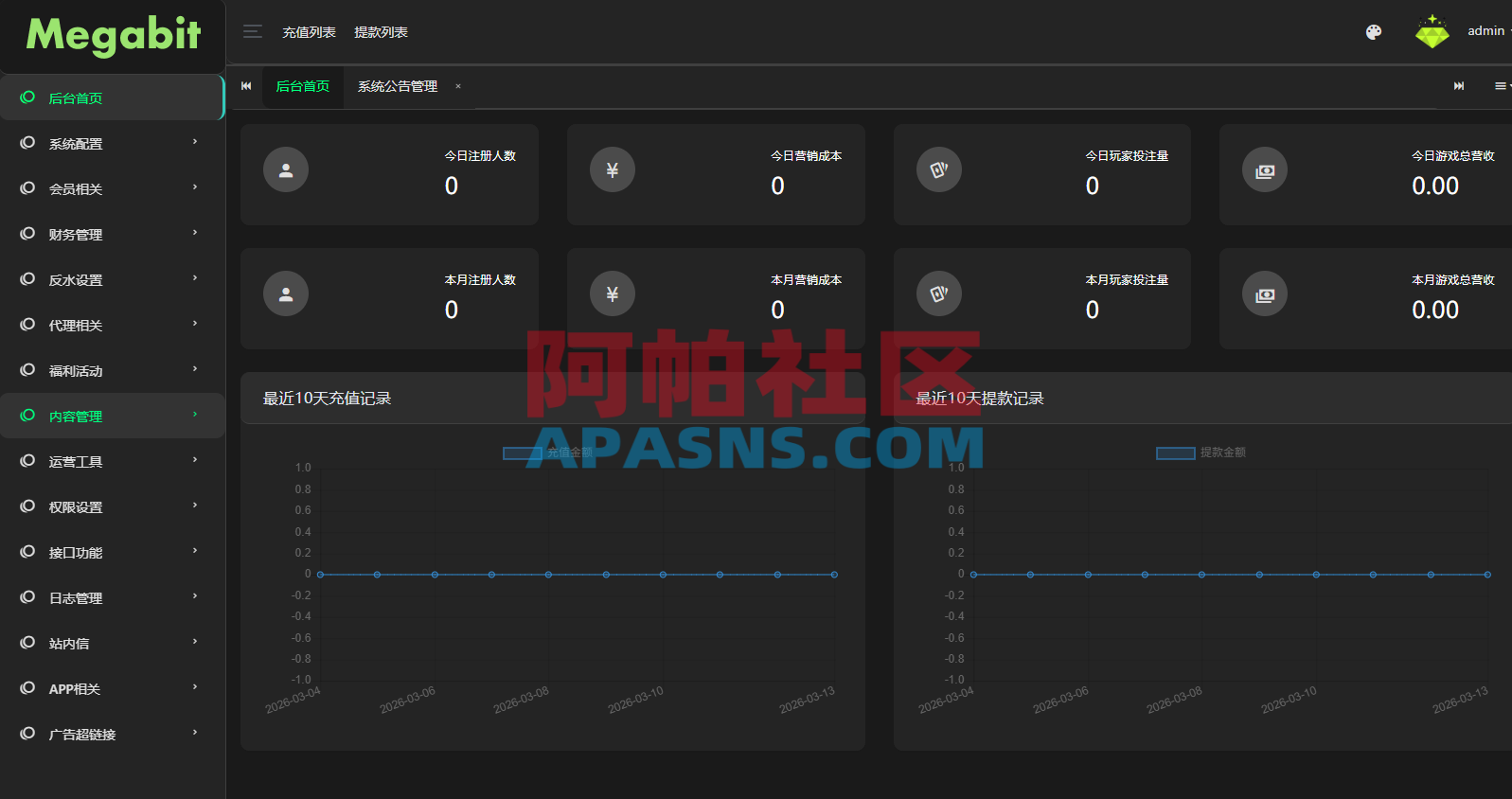Click the cards icon in 本月玩家投注量 card
1512x799 pixels.
pyautogui.click(x=939, y=294)
